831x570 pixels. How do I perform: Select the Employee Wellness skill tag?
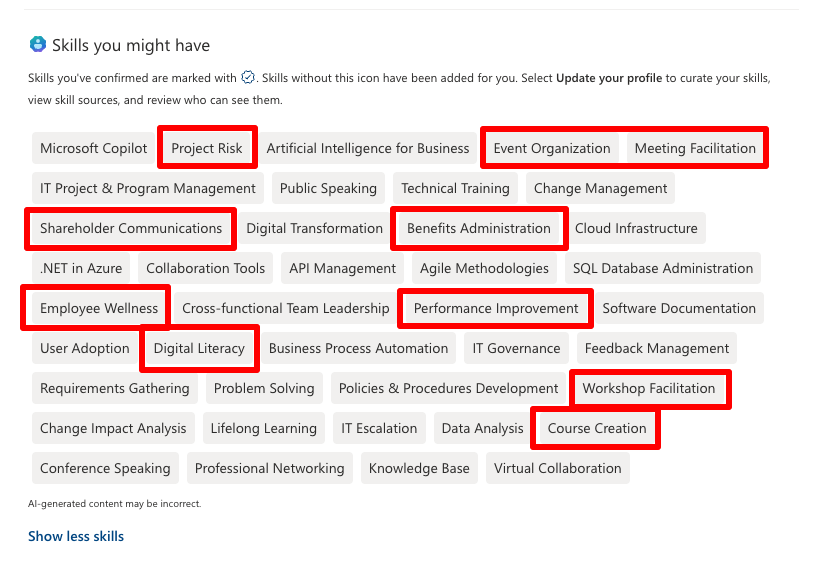point(99,308)
